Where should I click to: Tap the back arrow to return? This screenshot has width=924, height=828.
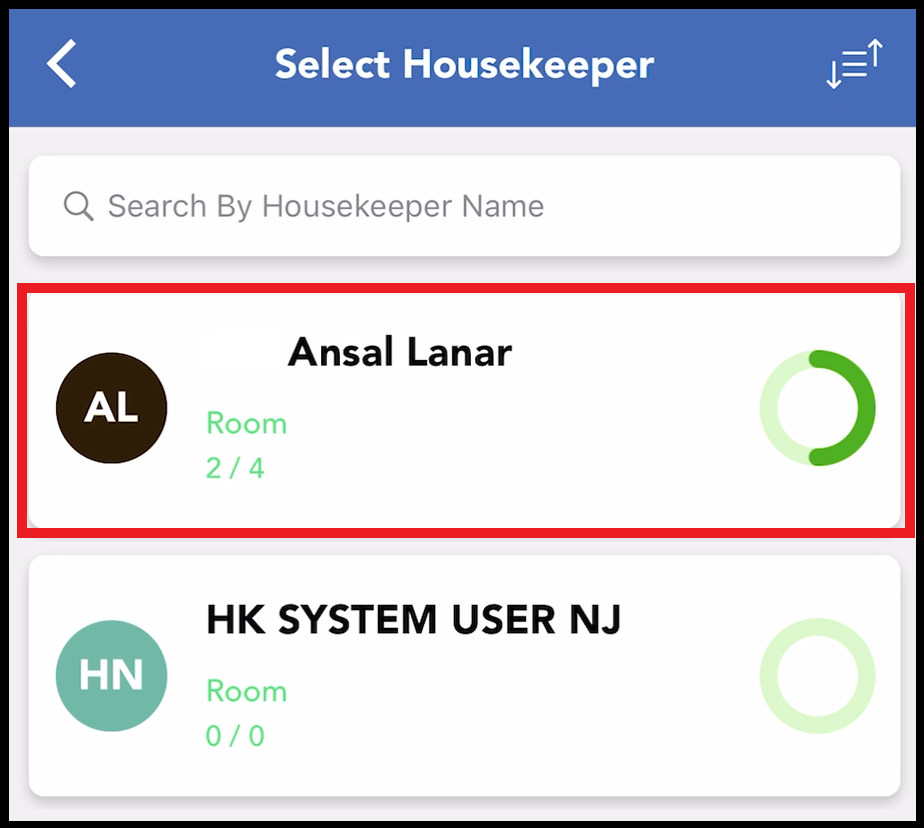coord(60,65)
